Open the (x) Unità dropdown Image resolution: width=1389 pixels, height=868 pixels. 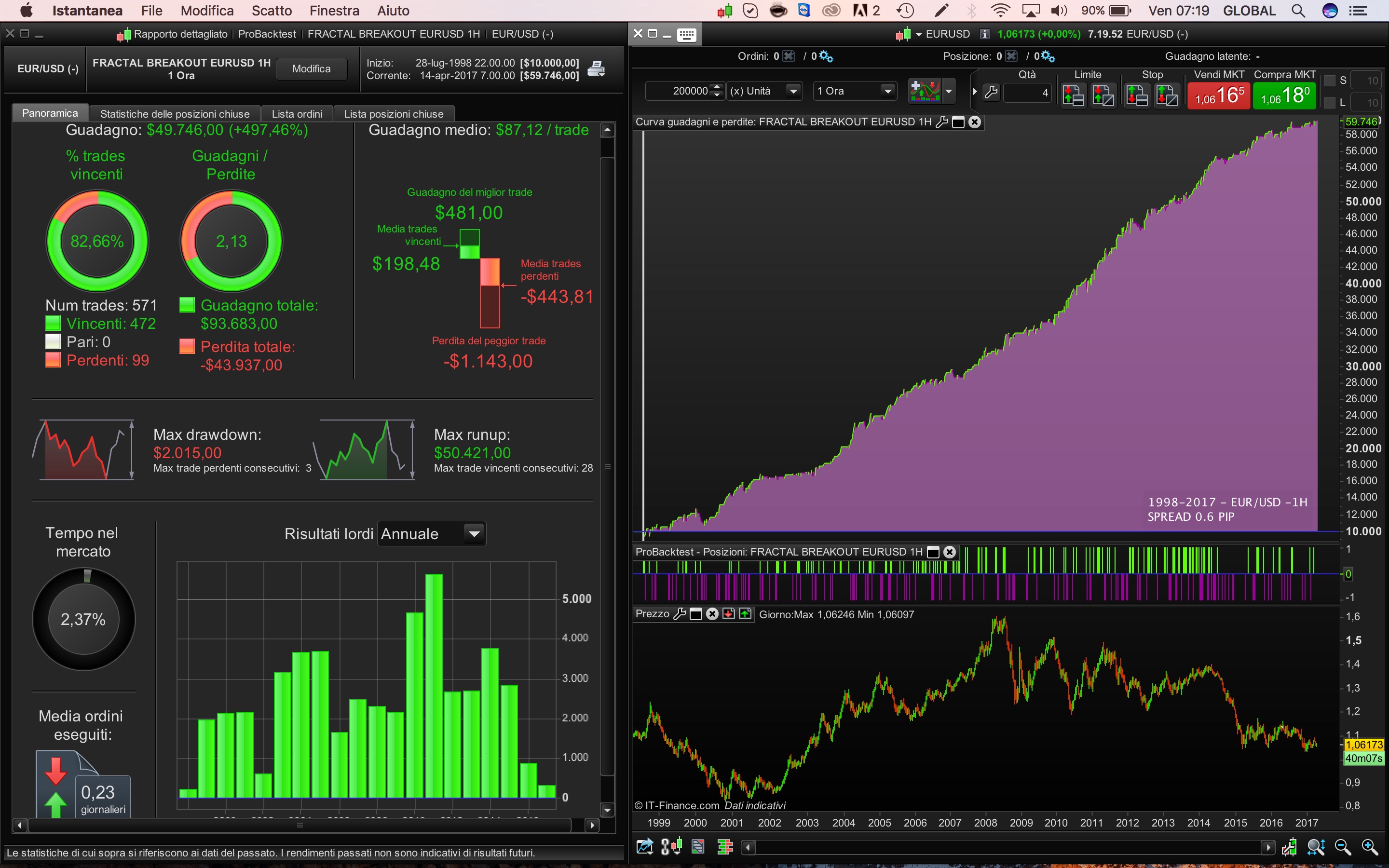click(x=793, y=91)
